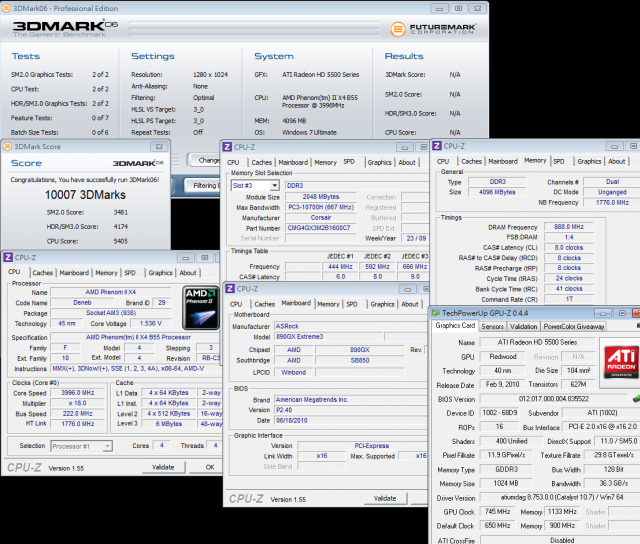This screenshot has height=544, width=640.
Task: Click the Filtering button in 3DMark06
Action: tap(203, 186)
